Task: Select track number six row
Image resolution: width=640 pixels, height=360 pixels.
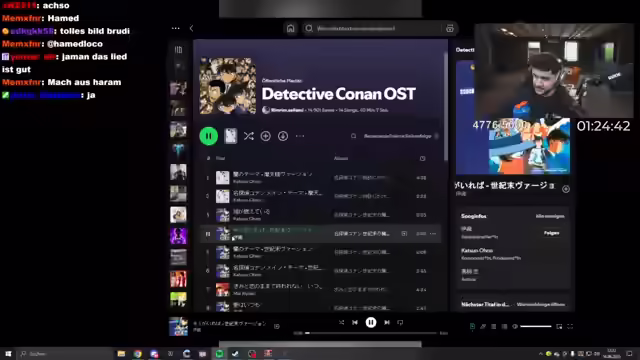Action: point(320,271)
